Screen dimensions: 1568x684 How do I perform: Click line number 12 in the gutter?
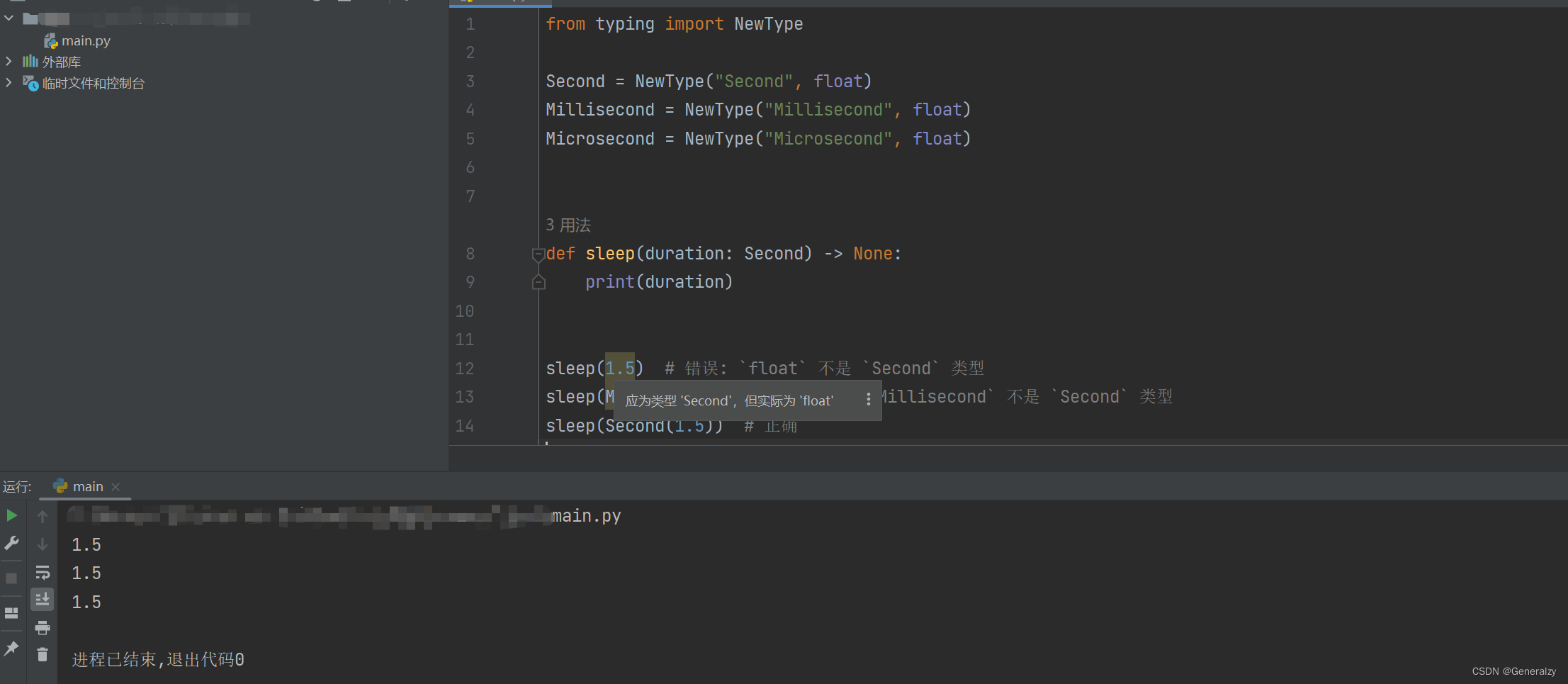pyautogui.click(x=465, y=369)
